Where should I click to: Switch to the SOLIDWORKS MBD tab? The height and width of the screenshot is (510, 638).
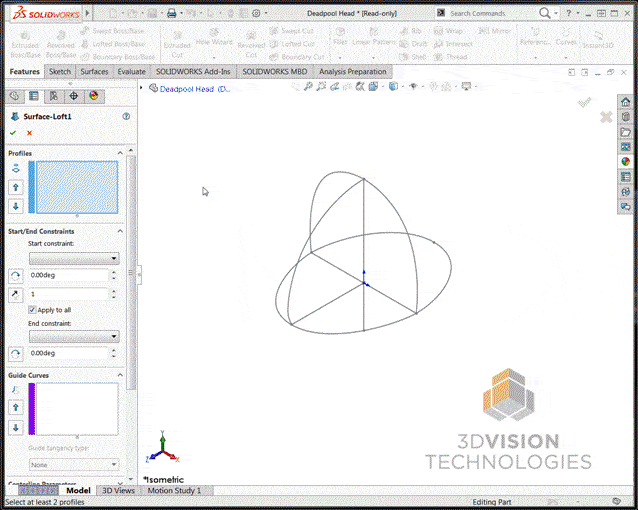coord(275,72)
